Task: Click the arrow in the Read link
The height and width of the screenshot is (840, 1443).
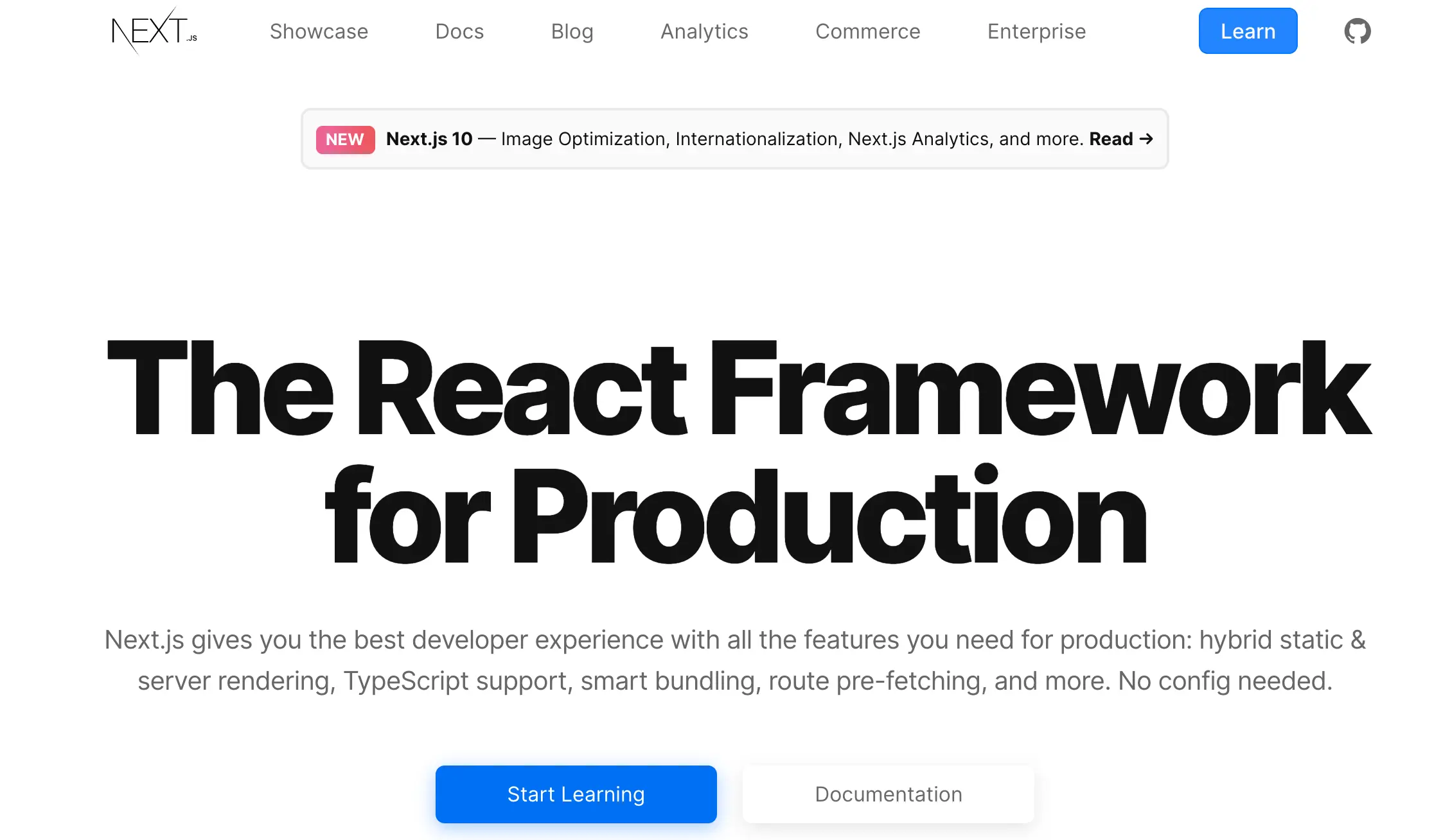Action: 1146,139
